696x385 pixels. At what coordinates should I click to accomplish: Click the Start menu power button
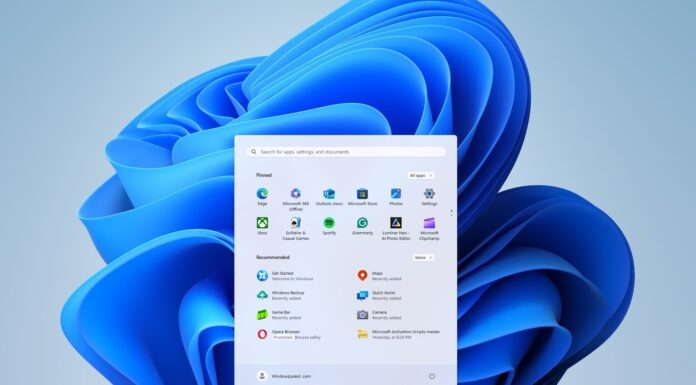pos(432,376)
